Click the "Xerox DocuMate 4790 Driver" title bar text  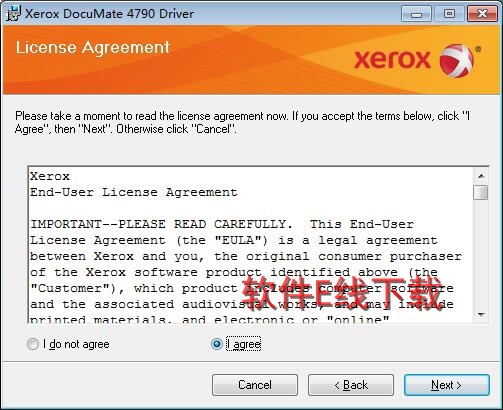(x=109, y=14)
